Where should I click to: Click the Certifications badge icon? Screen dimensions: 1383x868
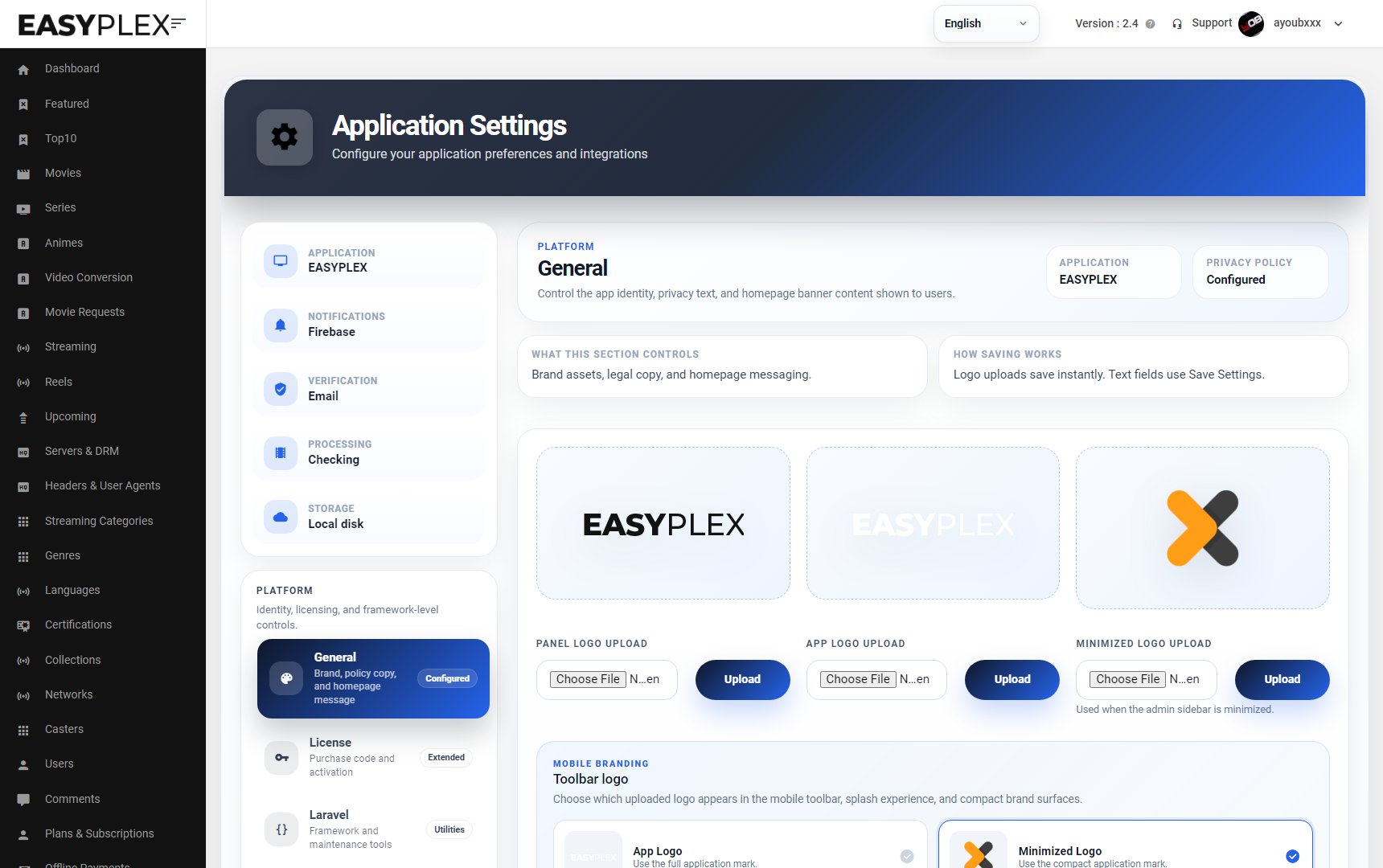(x=23, y=625)
